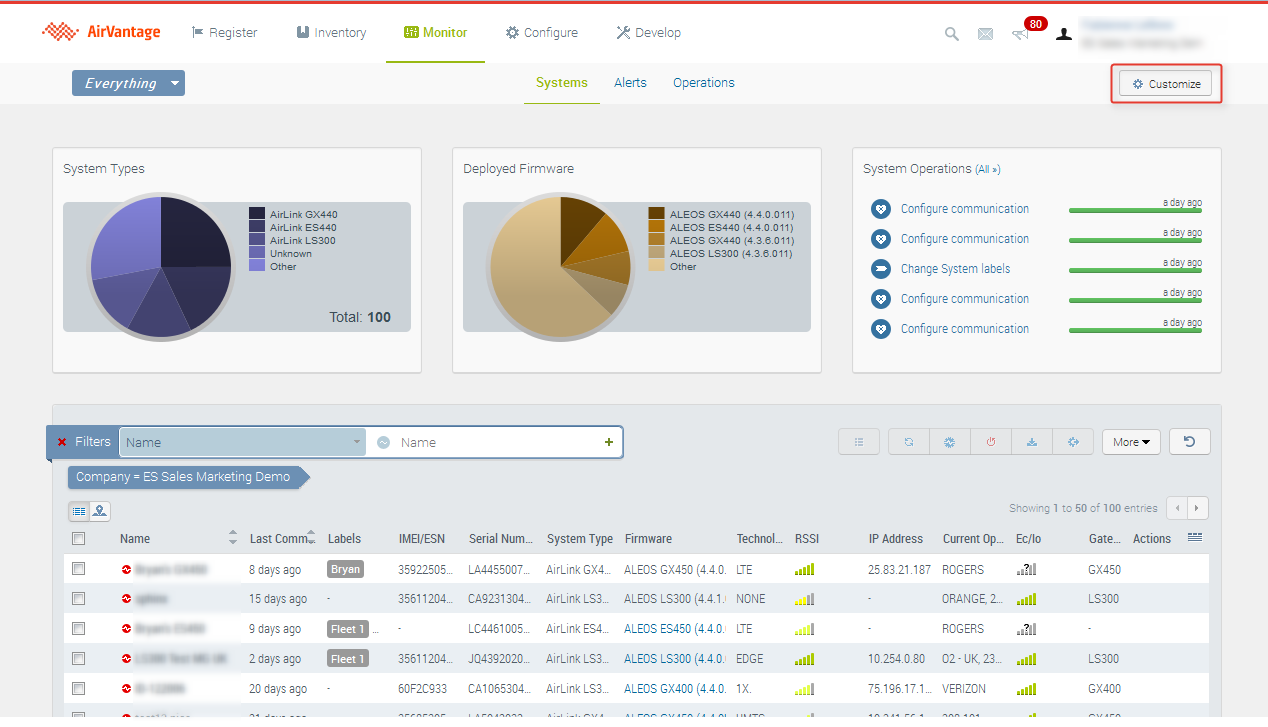This screenshot has width=1268, height=727.
Task: Go to previous page arrow
Action: tap(1177, 508)
